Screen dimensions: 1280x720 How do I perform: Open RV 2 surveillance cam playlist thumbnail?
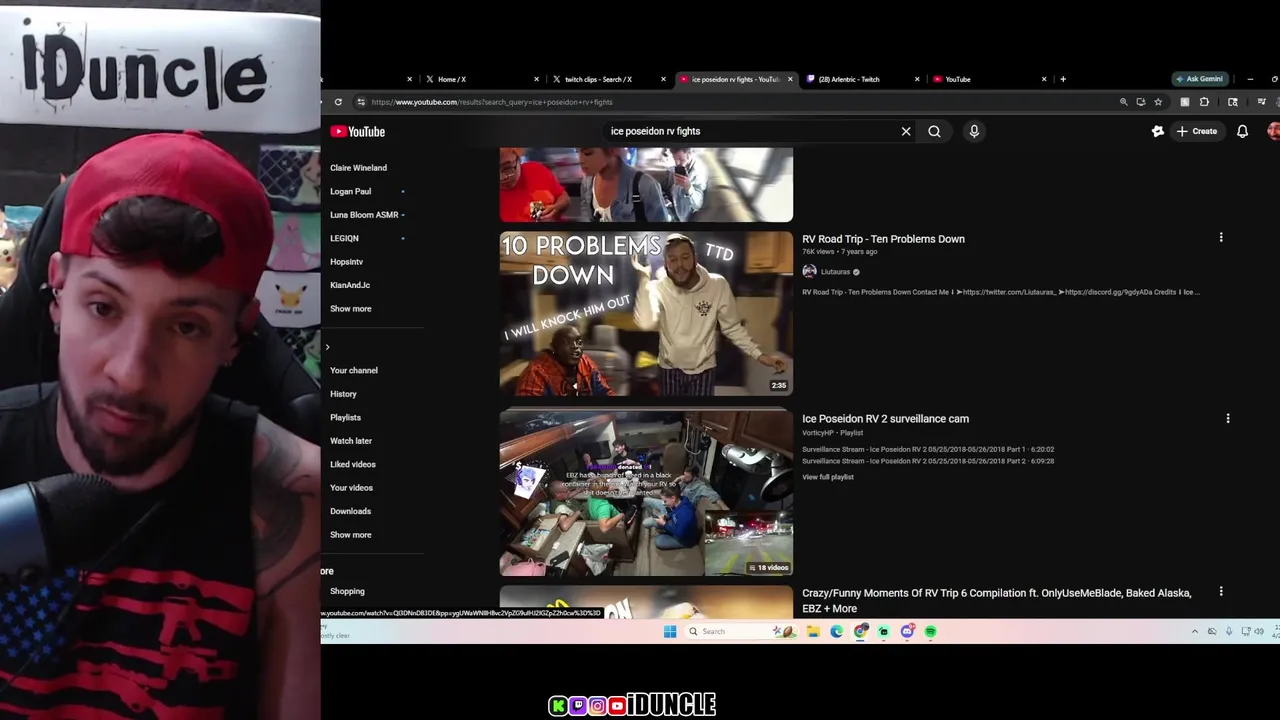coord(646,493)
